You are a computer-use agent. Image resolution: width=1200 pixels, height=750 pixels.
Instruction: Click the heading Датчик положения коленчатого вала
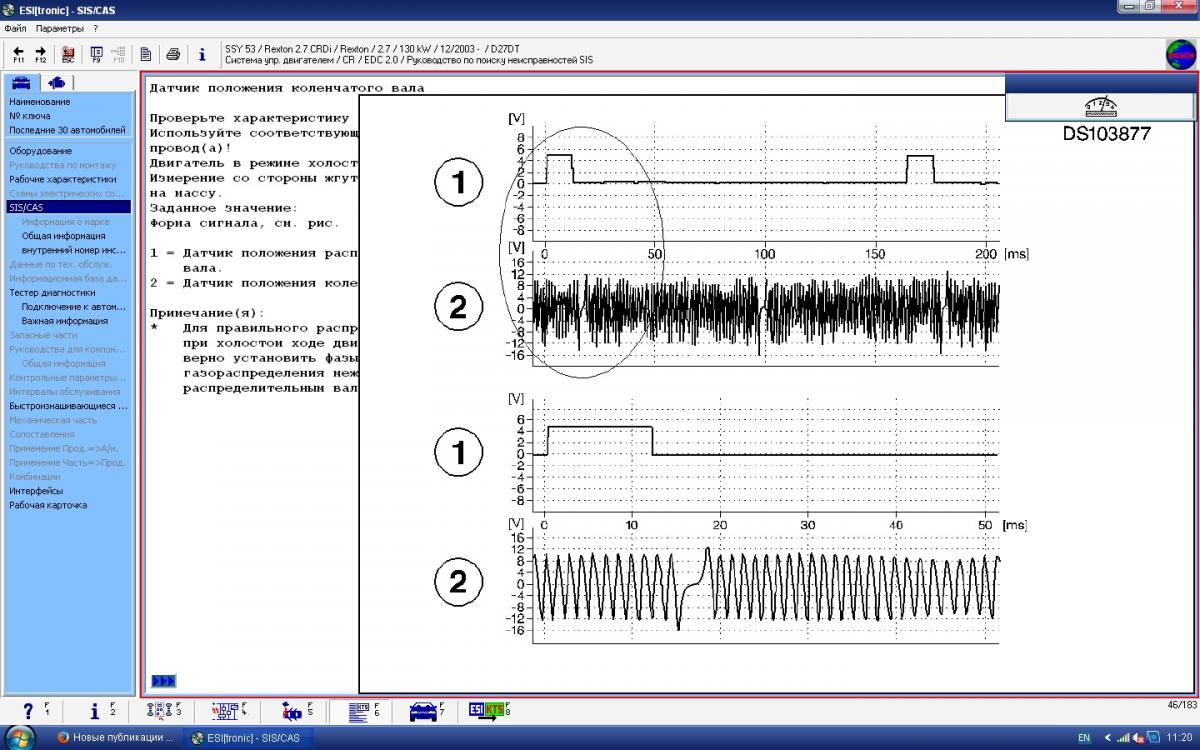pyautogui.click(x=287, y=88)
